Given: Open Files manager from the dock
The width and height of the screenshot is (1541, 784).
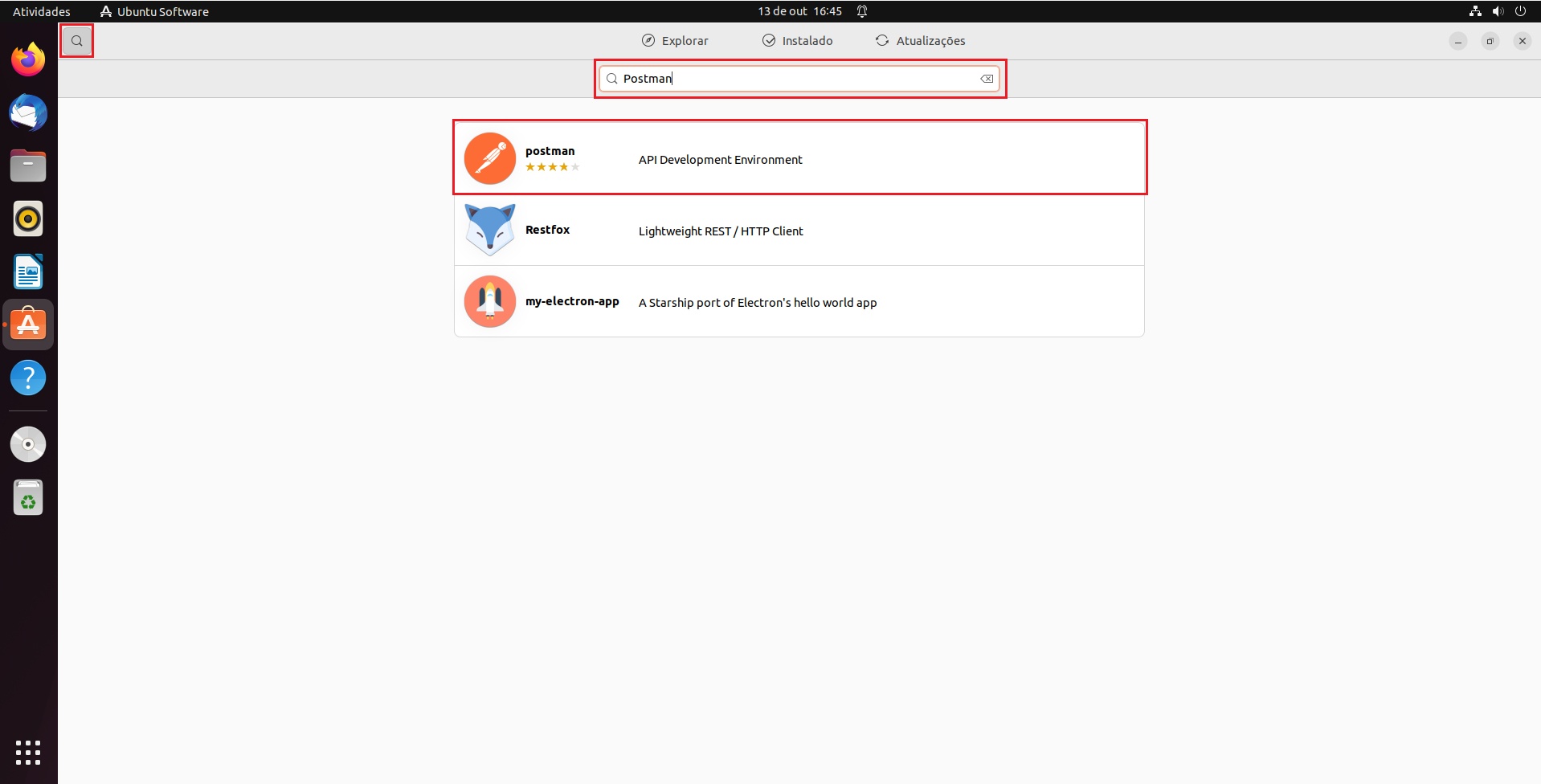Looking at the screenshot, I should coord(28,165).
